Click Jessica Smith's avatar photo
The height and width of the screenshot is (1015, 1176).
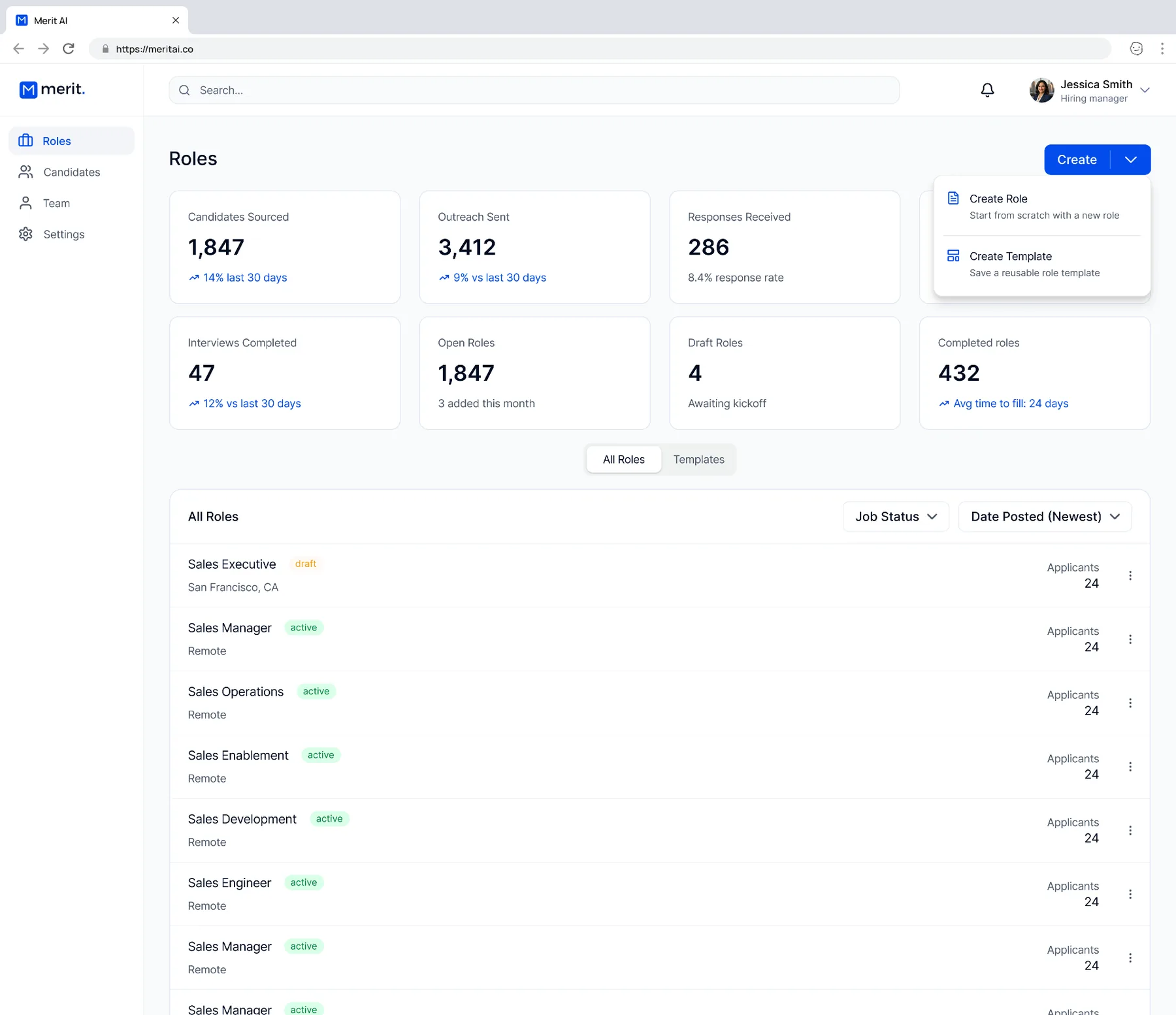tap(1041, 90)
